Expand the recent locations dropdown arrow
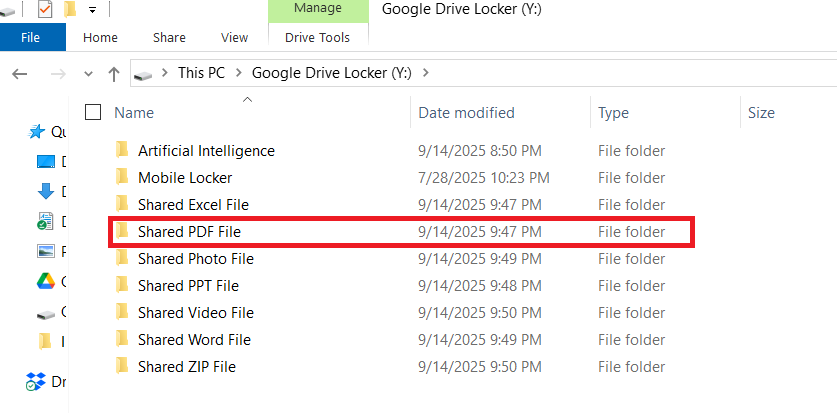This screenshot has height=413, width=838. [x=88, y=73]
